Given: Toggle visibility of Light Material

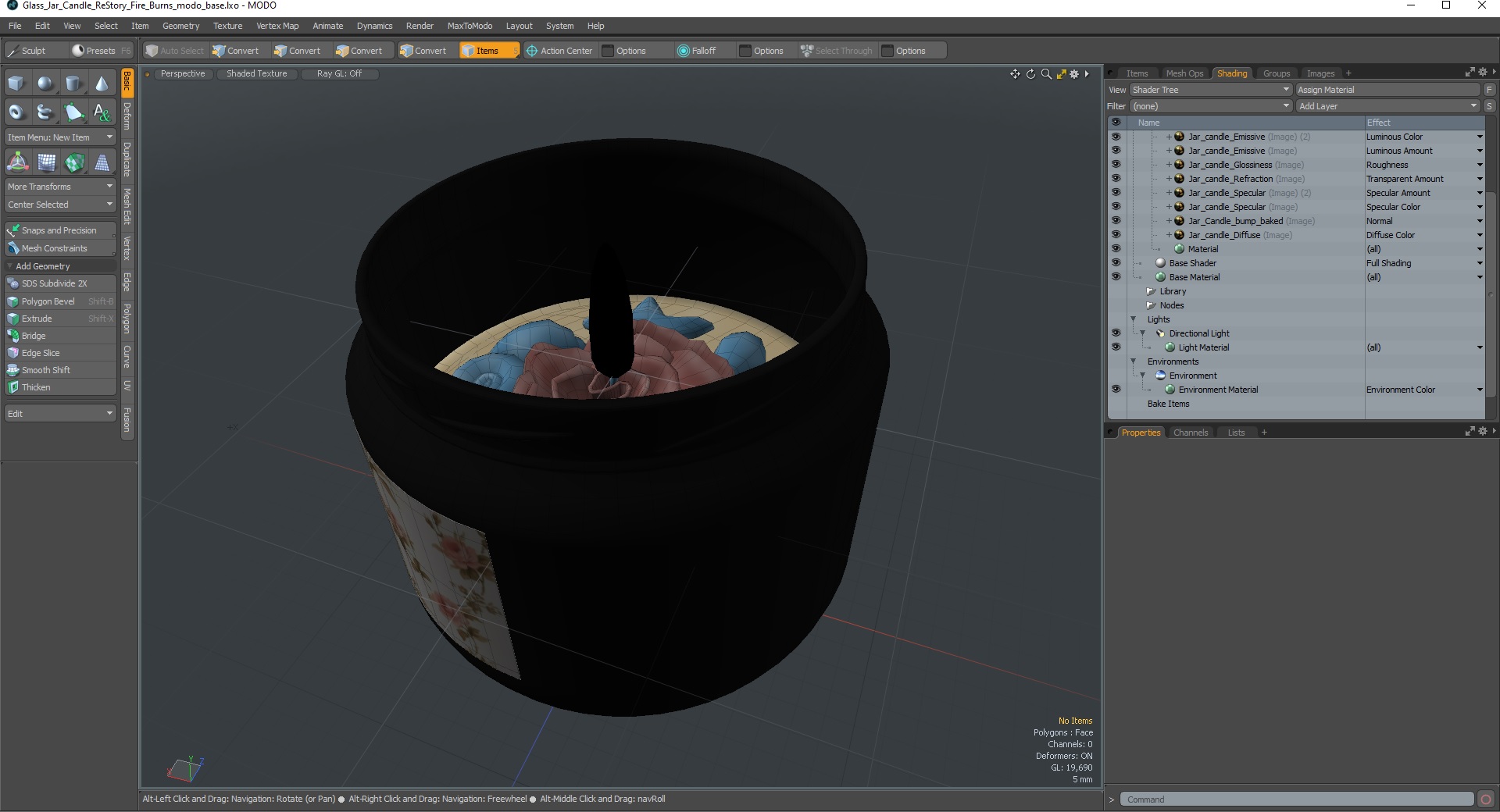Looking at the screenshot, I should pyautogui.click(x=1116, y=347).
